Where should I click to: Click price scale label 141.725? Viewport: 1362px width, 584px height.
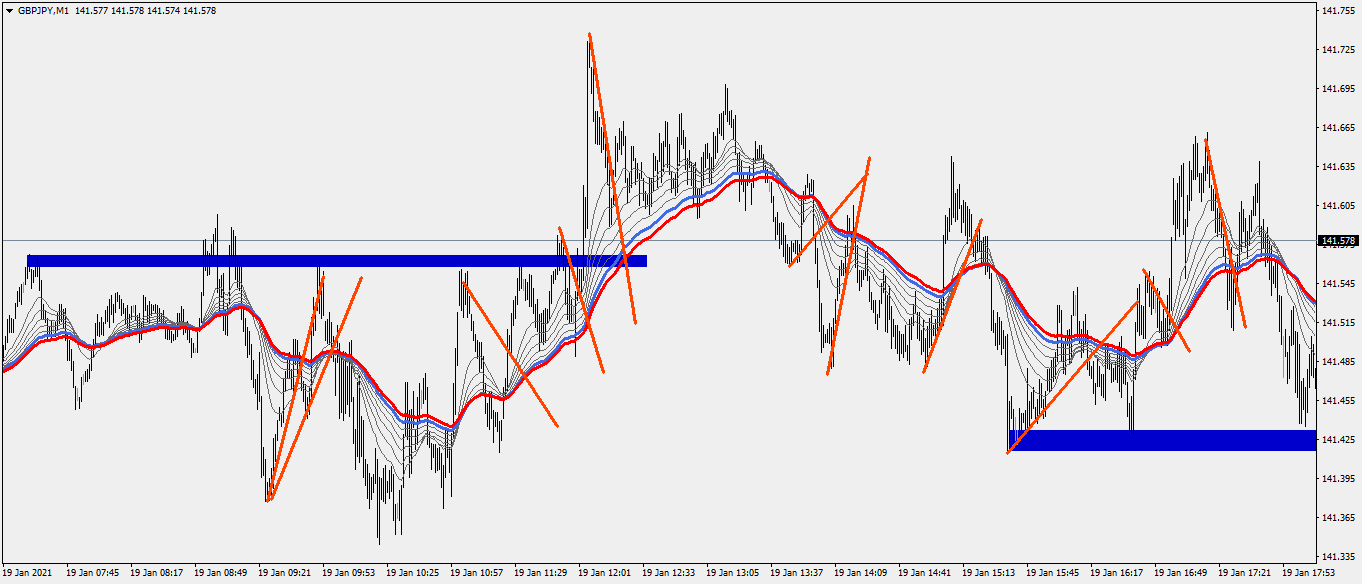[1338, 49]
